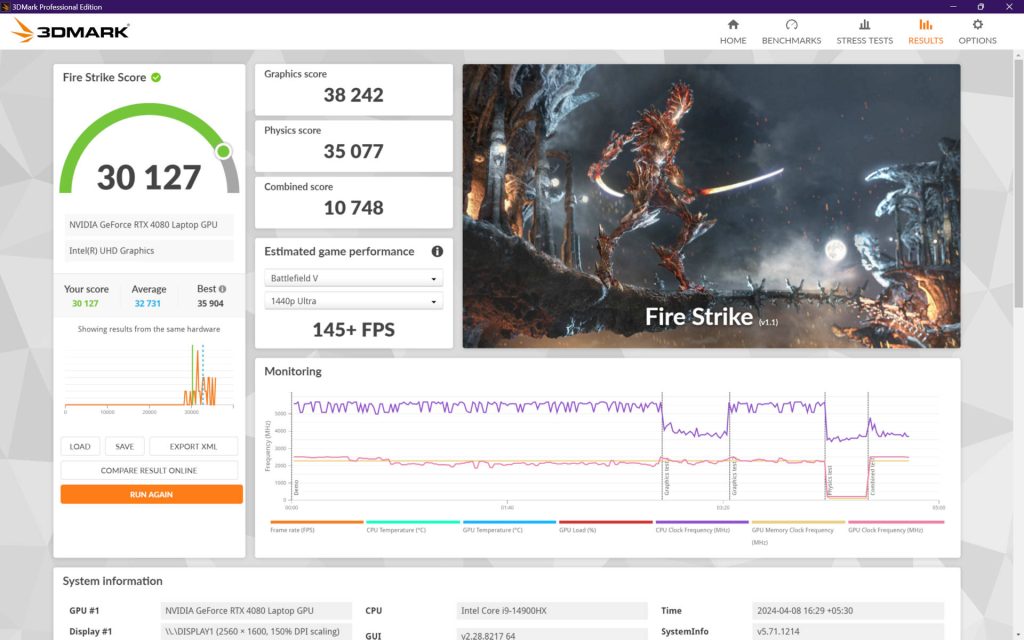
Task: Click the info icon beside Best score
Action: tap(223, 289)
